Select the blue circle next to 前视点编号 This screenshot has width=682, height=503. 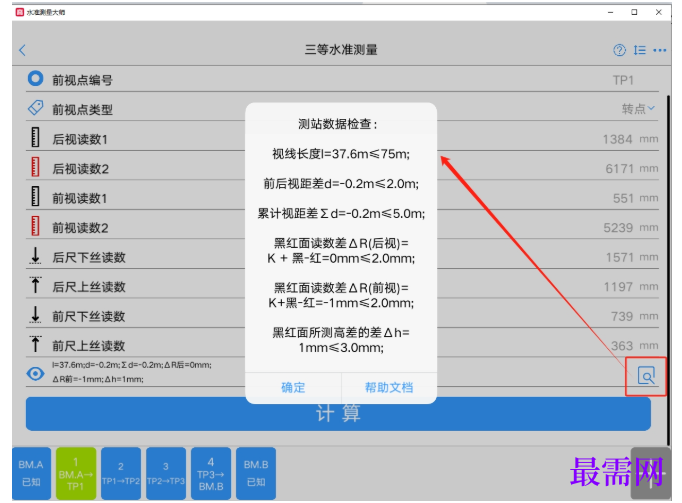click(36, 79)
